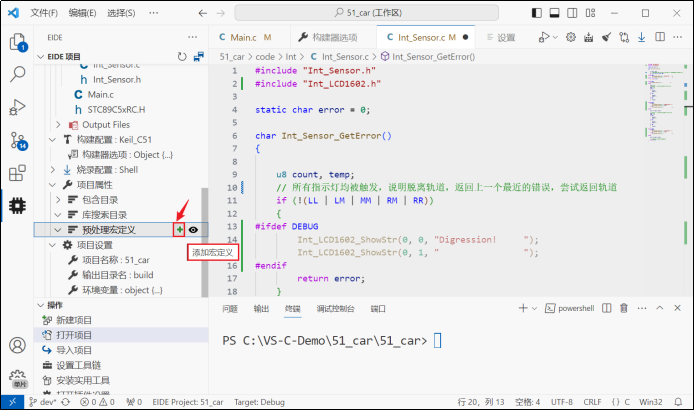
Task: Refresh the EIDE project list
Action: click(182, 57)
